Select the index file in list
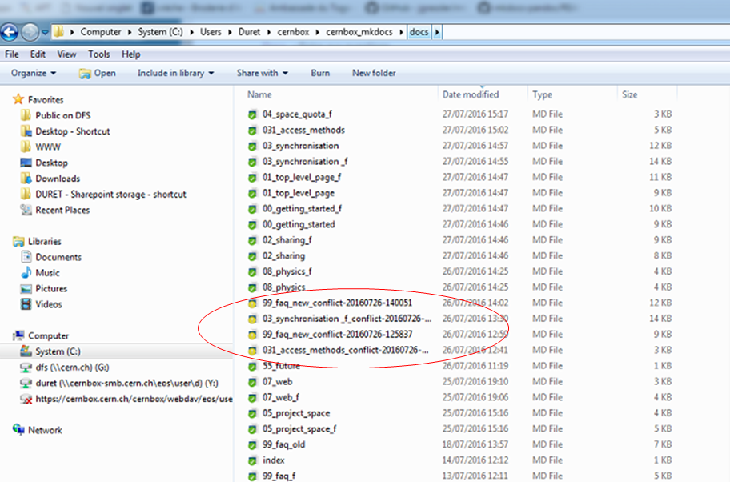The image size is (730, 482). click(x=272, y=460)
